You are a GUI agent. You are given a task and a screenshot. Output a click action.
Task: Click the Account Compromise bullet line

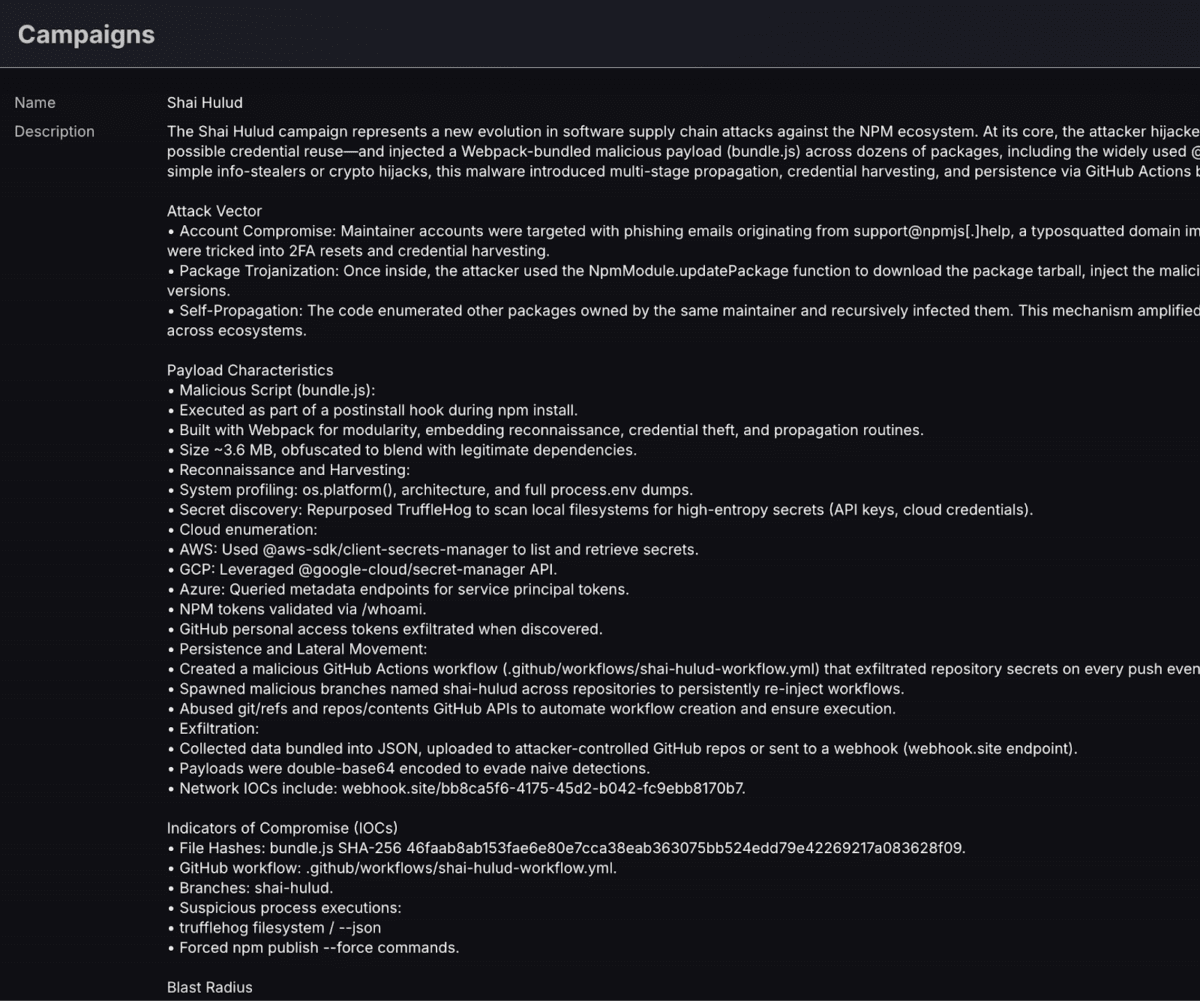click(x=500, y=231)
